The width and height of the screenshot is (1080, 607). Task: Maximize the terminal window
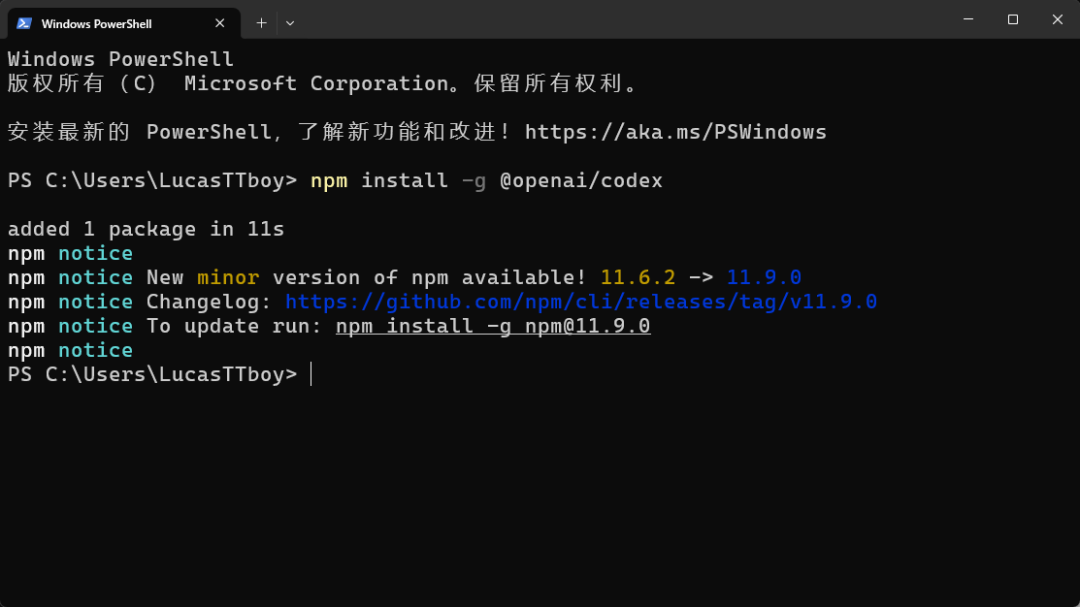pos(1013,19)
